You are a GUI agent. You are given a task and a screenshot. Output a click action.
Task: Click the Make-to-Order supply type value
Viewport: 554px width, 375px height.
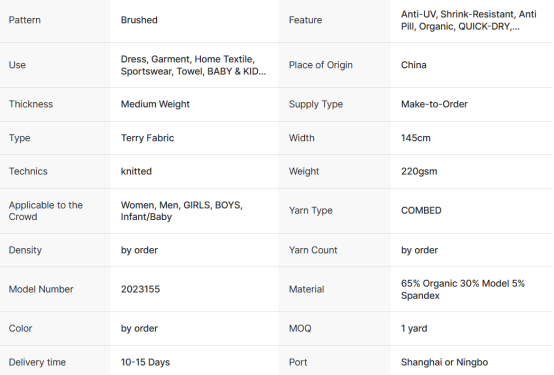tap(434, 104)
